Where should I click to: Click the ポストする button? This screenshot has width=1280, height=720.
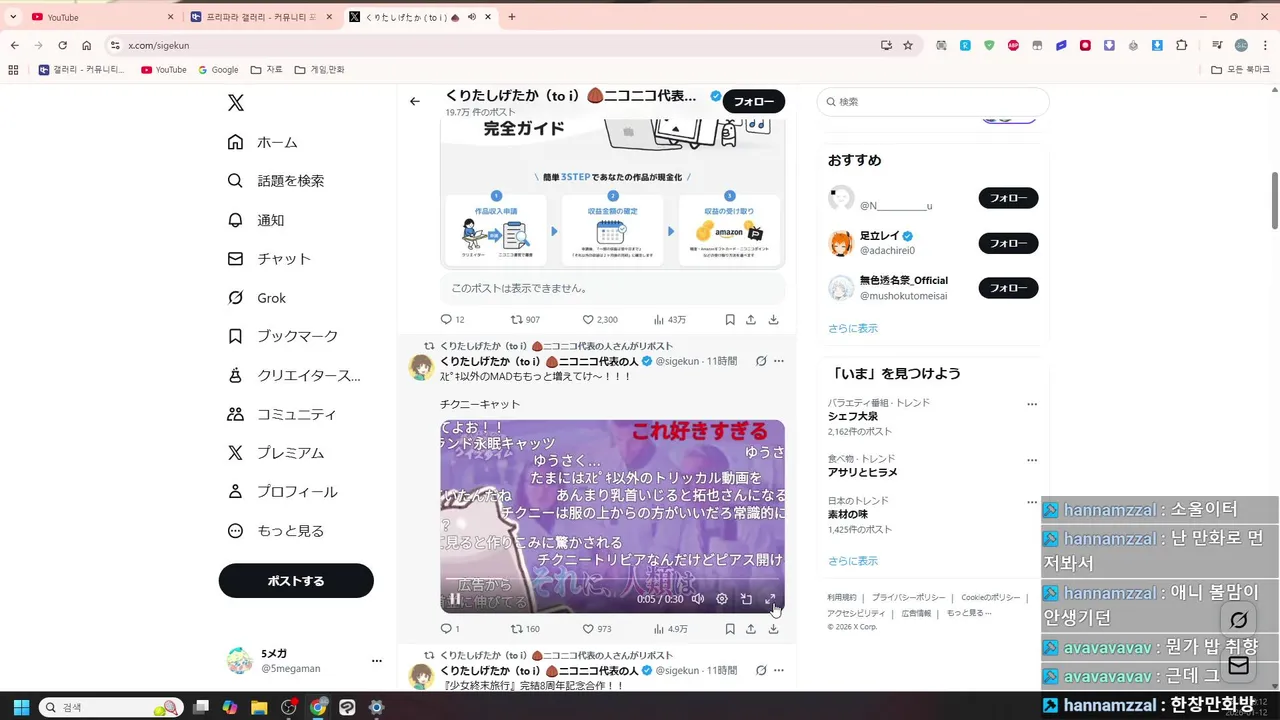[296, 581]
